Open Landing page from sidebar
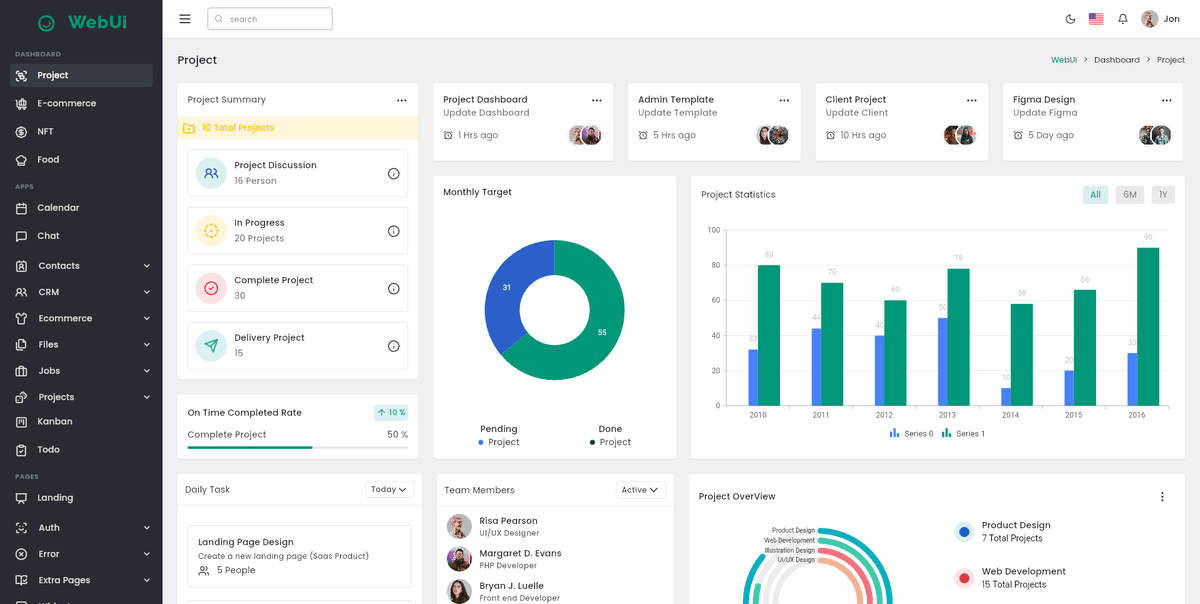This screenshot has height=604, width=1200. point(81,498)
